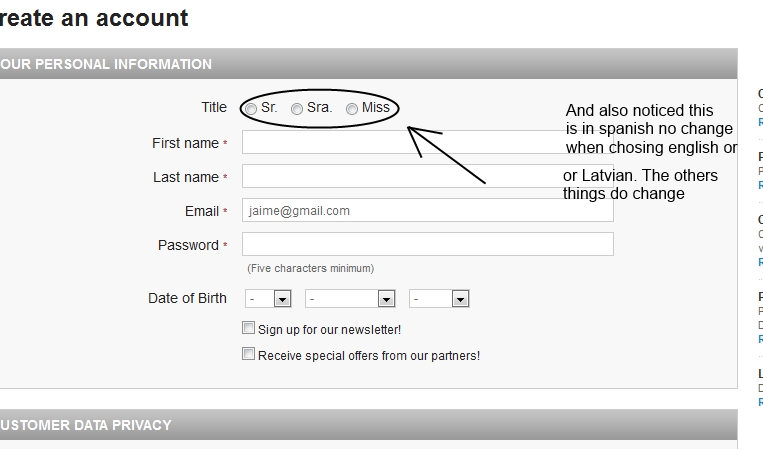The width and height of the screenshot is (763, 449).
Task: Open the birth year dropdown
Action: pos(439,299)
